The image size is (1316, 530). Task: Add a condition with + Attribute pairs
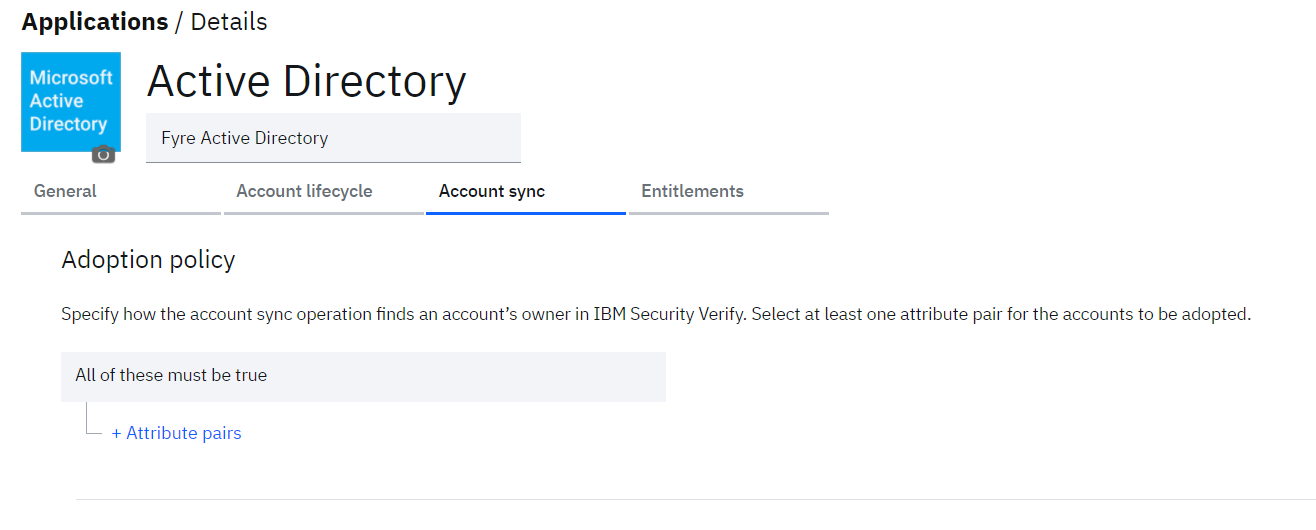click(x=176, y=433)
